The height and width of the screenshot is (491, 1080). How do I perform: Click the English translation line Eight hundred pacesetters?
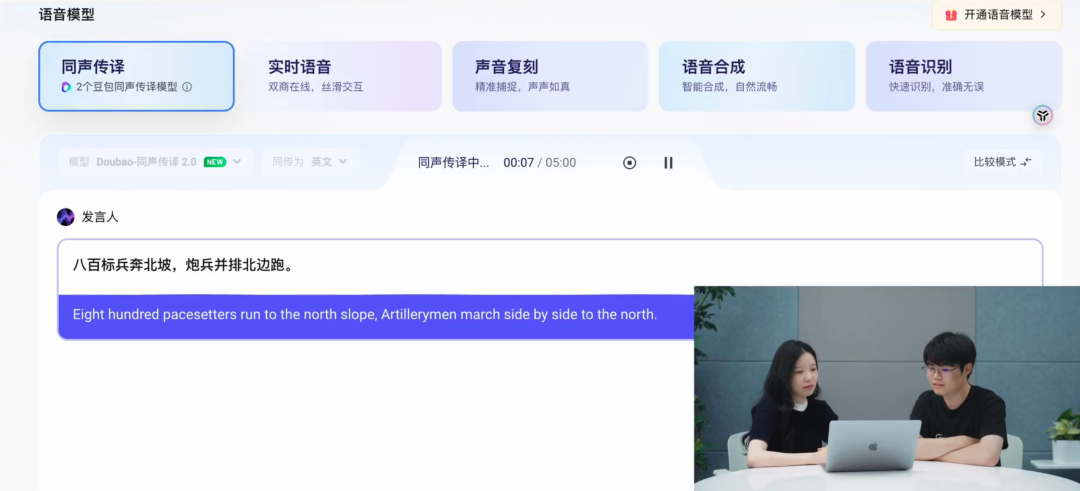pos(365,315)
